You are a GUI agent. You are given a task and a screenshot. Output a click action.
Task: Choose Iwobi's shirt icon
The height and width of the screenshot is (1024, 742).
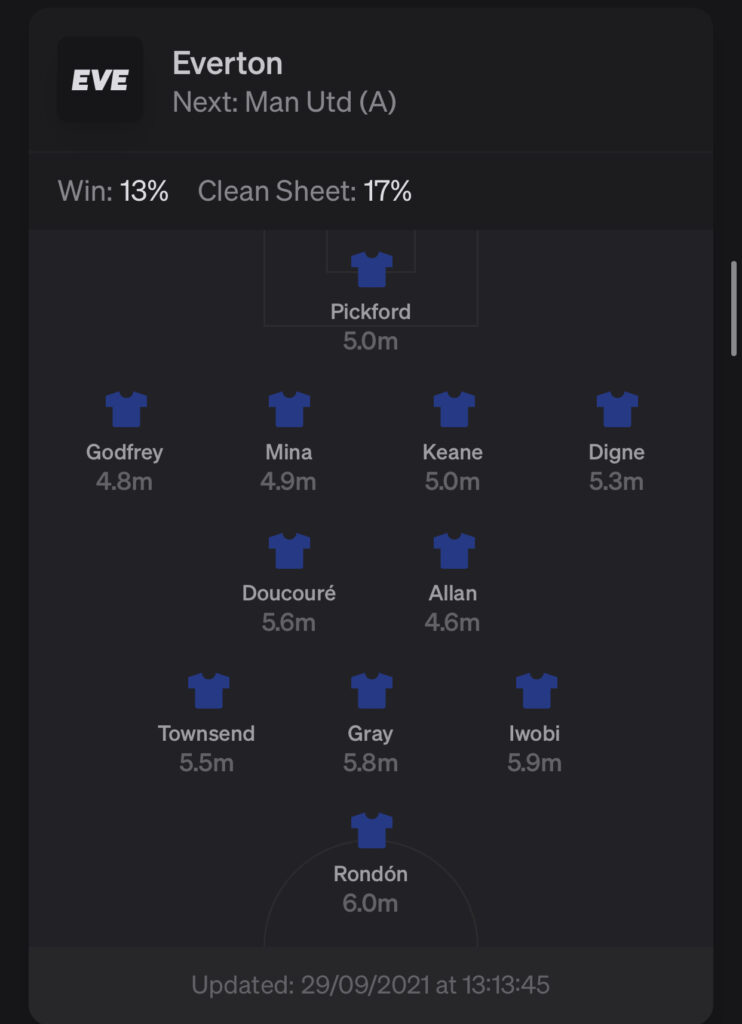tap(536, 691)
